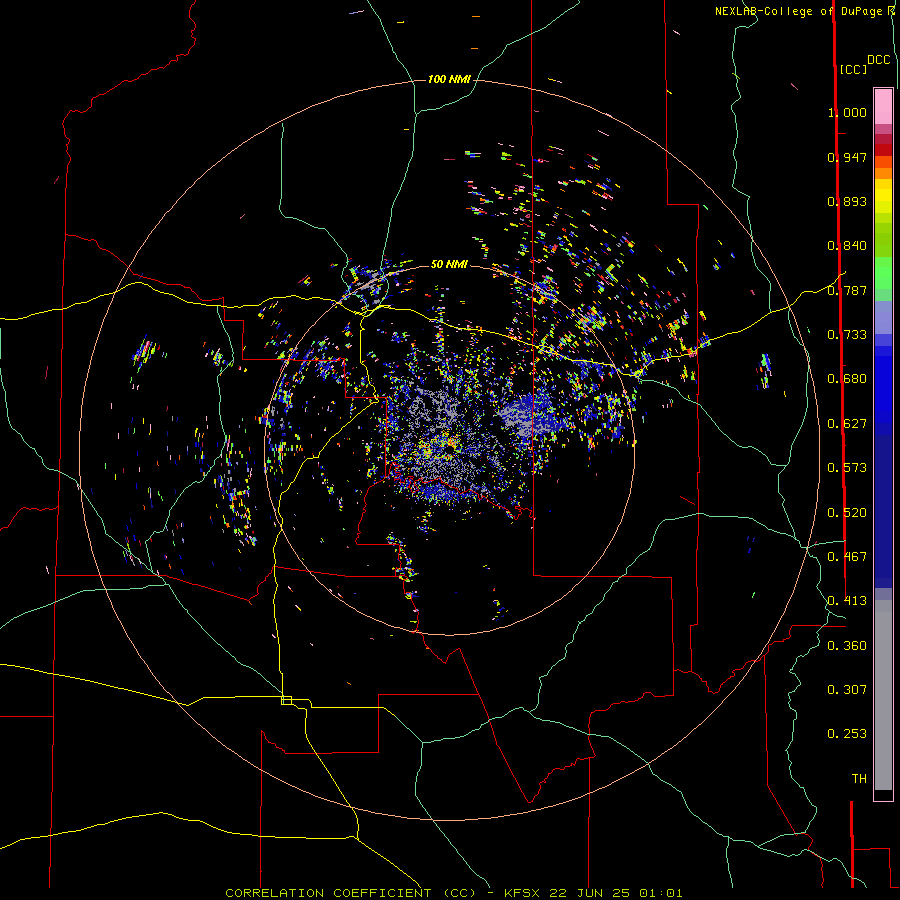Click the 0.253 value on the color scale
Viewport: 900px width, 900px height.
tap(847, 734)
